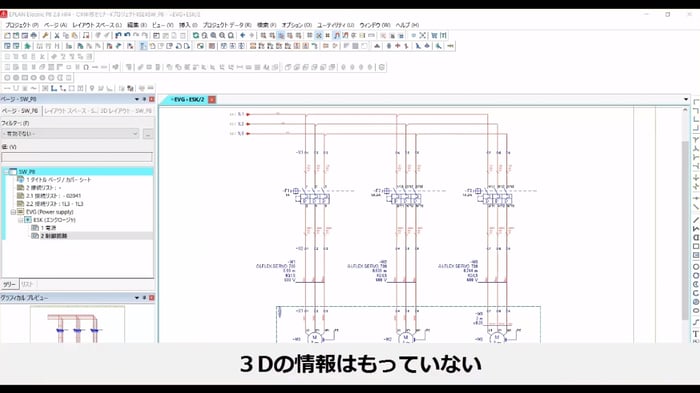700x393 pixels.
Task: Toggle pin on the ページ panel header
Action: [x=144, y=99]
